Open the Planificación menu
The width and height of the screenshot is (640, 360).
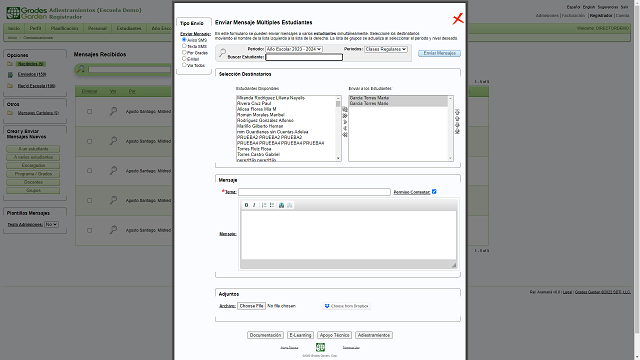point(64,28)
